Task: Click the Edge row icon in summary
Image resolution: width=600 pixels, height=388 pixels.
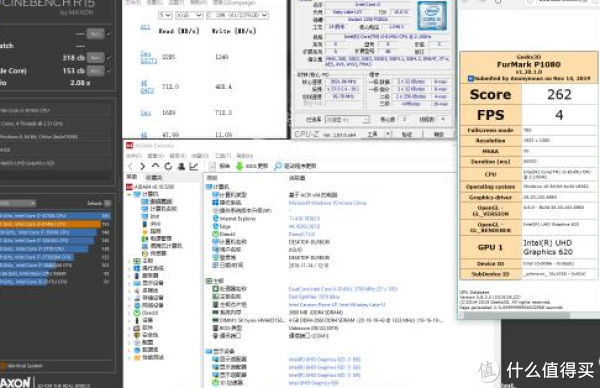Action: tap(216, 226)
